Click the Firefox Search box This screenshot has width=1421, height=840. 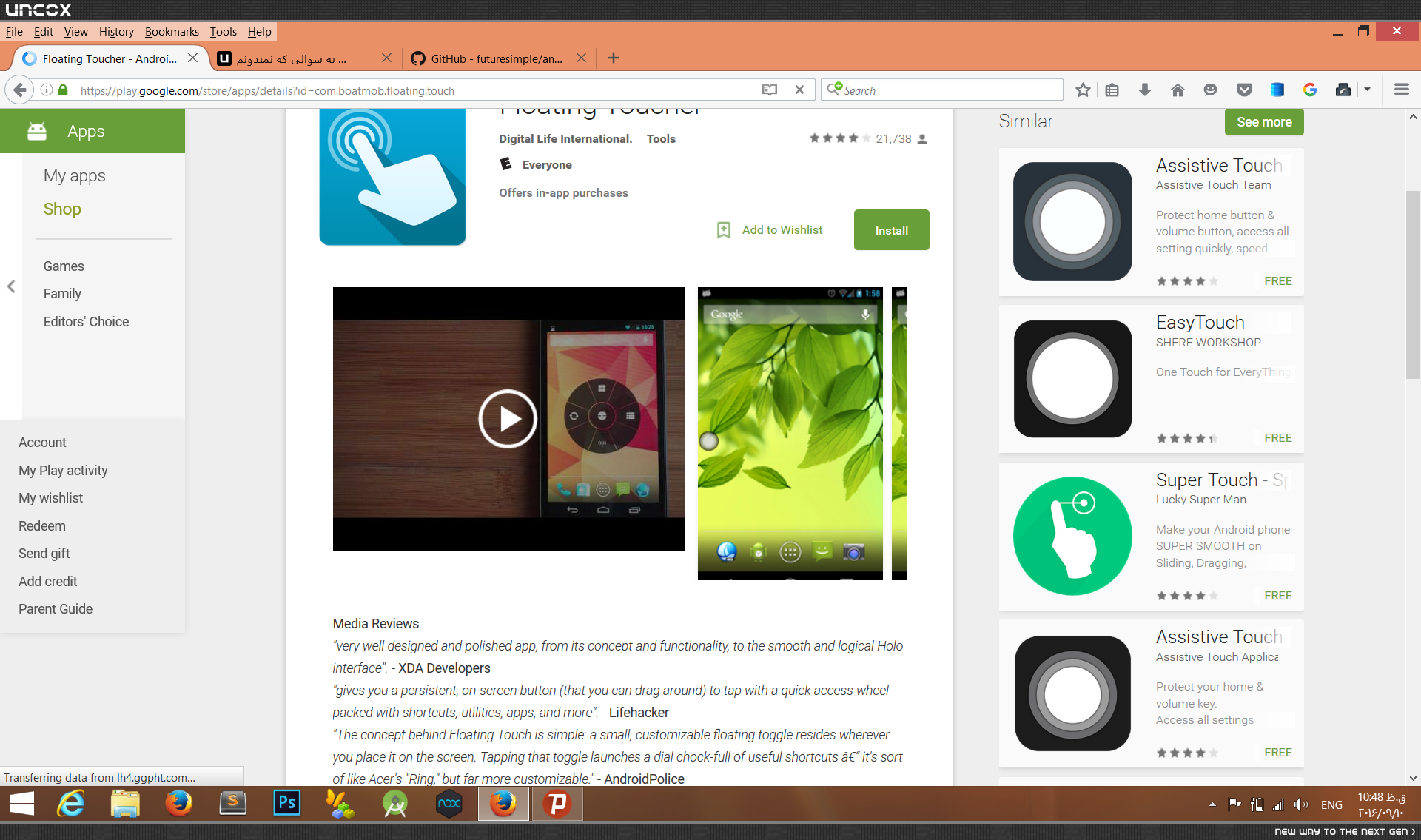click(941, 90)
